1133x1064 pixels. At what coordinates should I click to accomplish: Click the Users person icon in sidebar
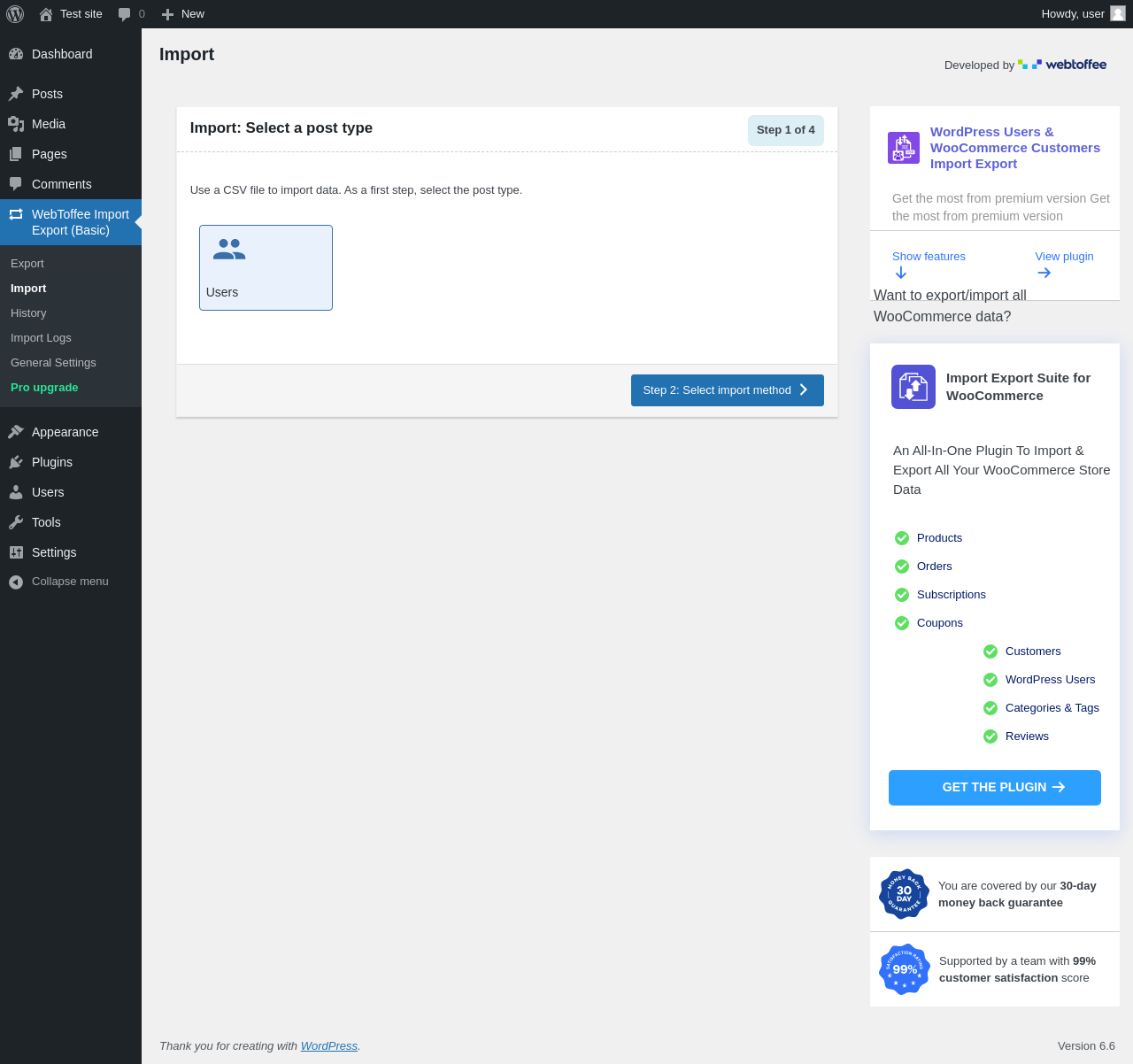[16, 492]
